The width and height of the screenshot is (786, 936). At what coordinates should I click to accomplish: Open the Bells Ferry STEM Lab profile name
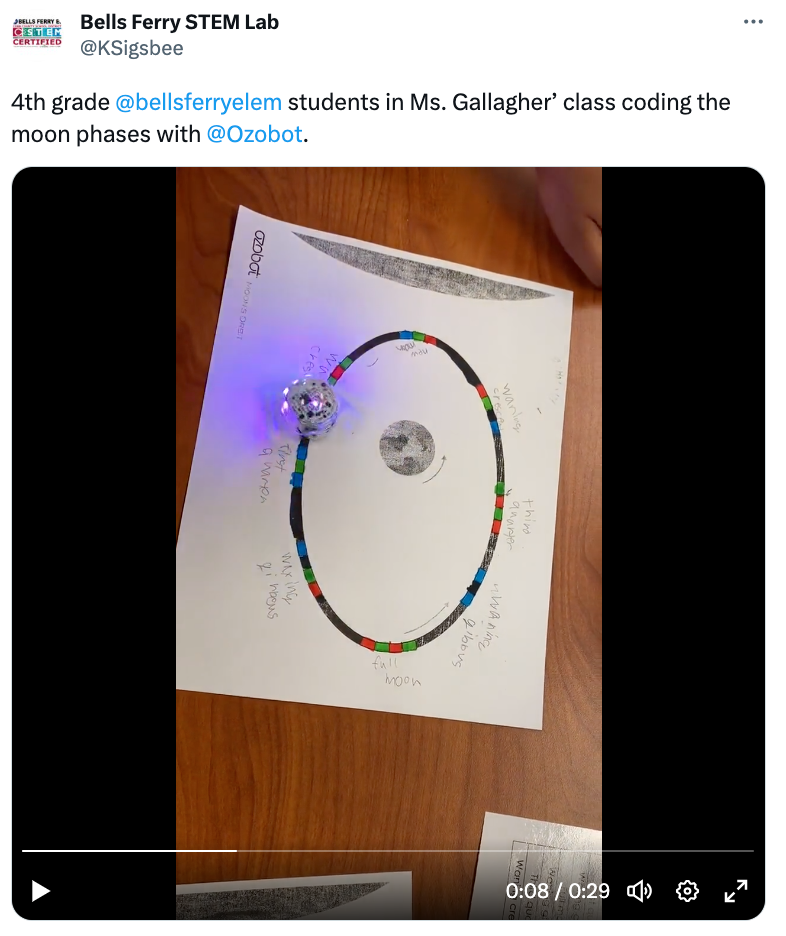coord(180,22)
